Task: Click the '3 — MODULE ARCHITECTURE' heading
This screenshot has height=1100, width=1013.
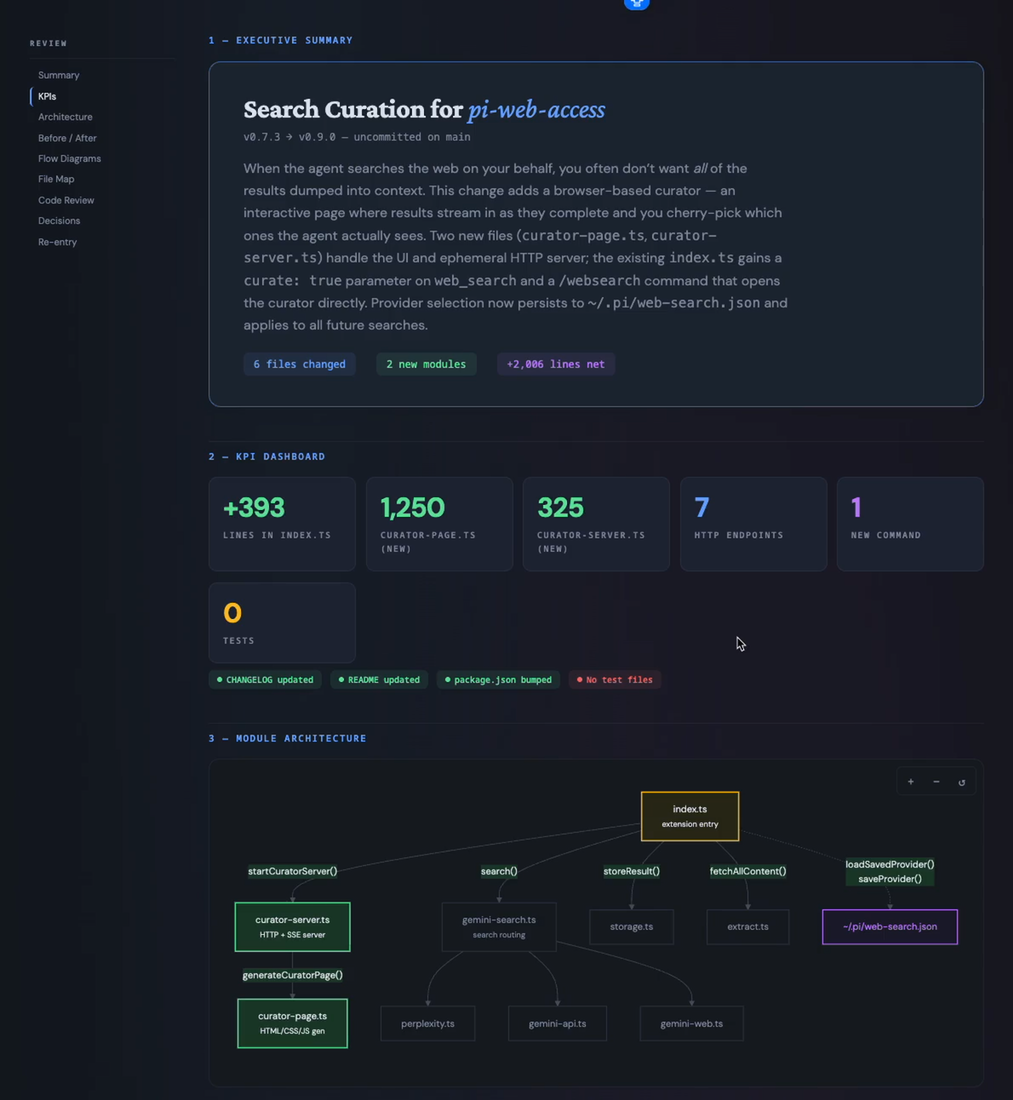Action: [x=288, y=738]
